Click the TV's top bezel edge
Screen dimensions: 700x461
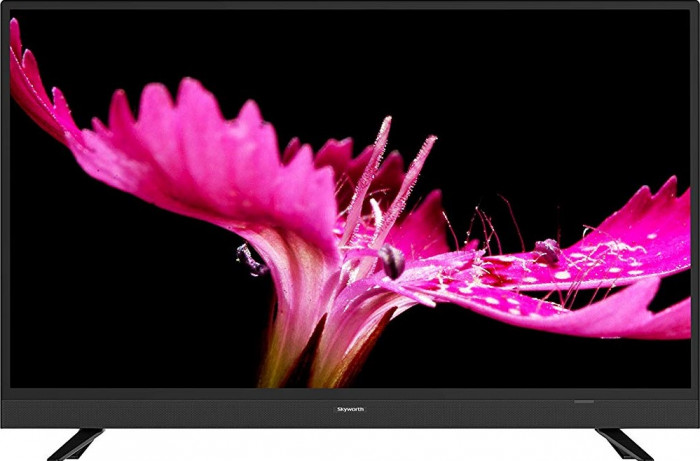coord(350,5)
